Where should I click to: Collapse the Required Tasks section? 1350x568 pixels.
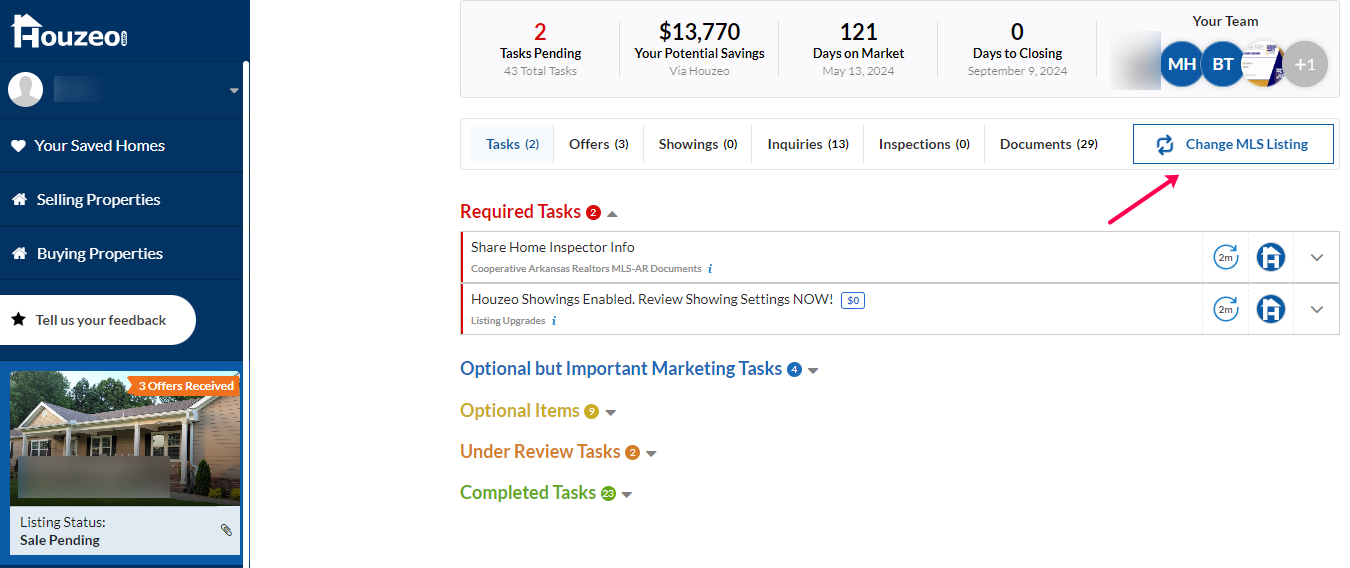(x=612, y=213)
